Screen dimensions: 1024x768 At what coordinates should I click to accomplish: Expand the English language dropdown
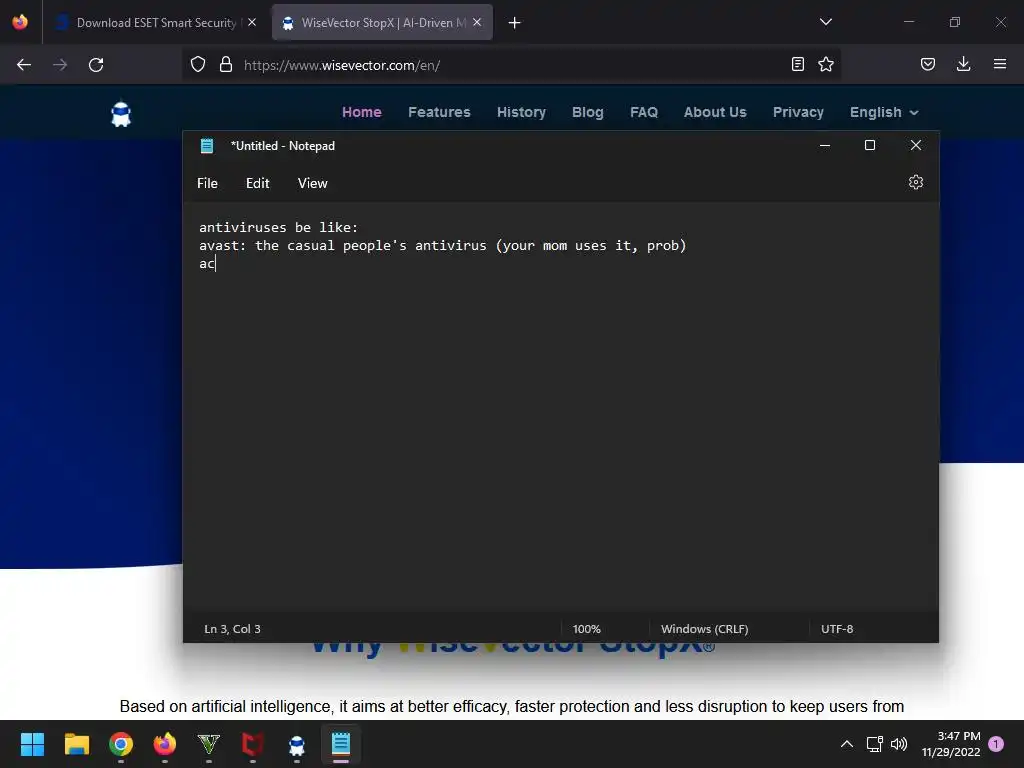[x=884, y=112]
